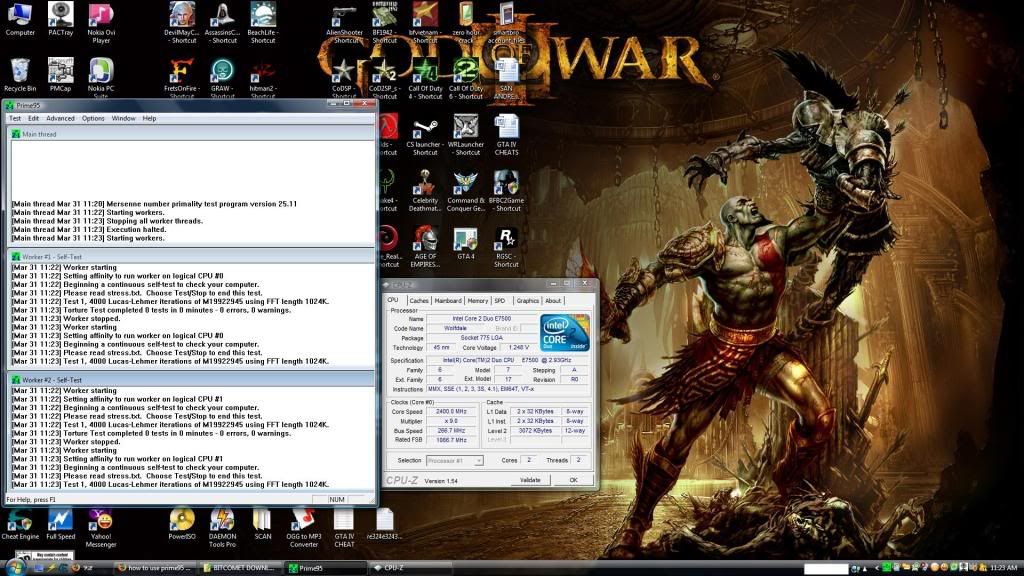The height and width of the screenshot is (576, 1024).
Task: Open Yahoo! Messenger icon
Action: pos(101,528)
